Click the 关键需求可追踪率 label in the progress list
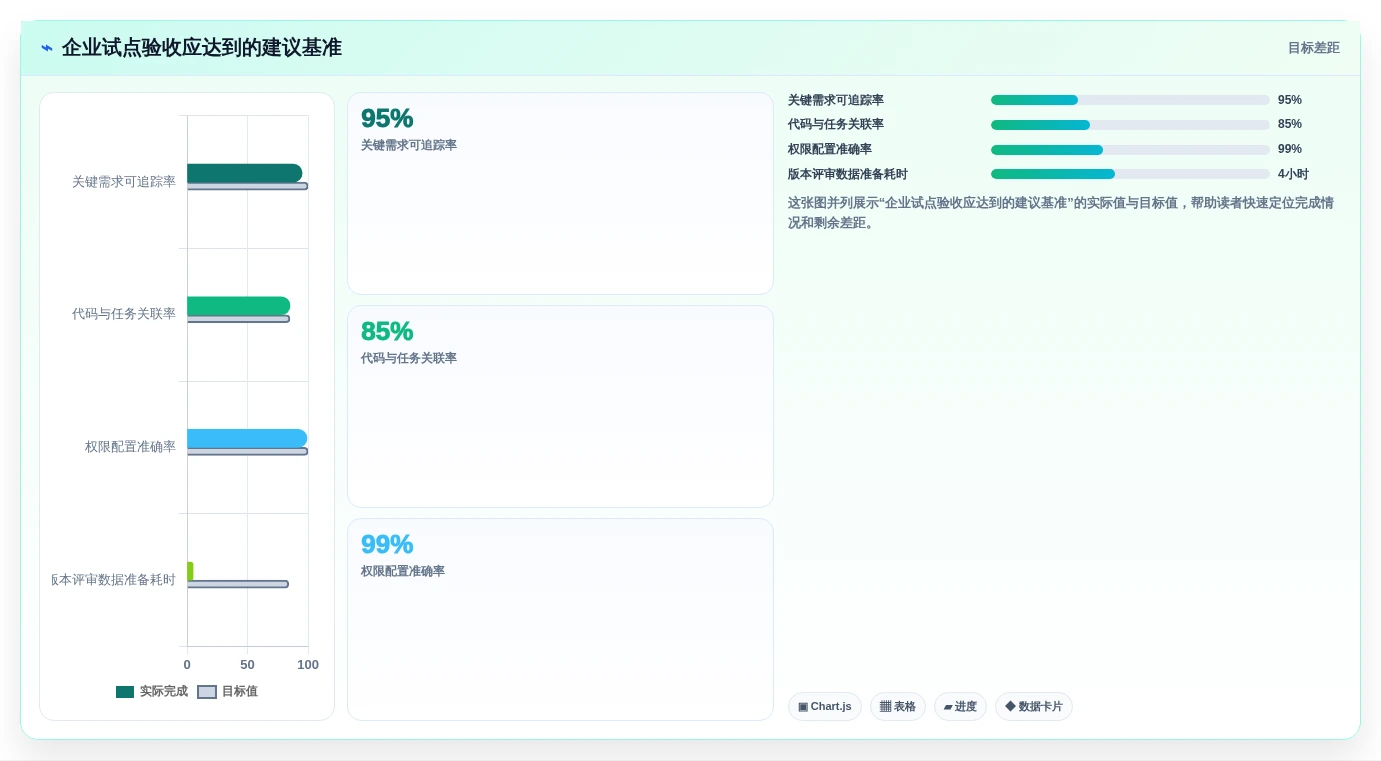Viewport: 1381px width, 761px height. [x=836, y=100]
